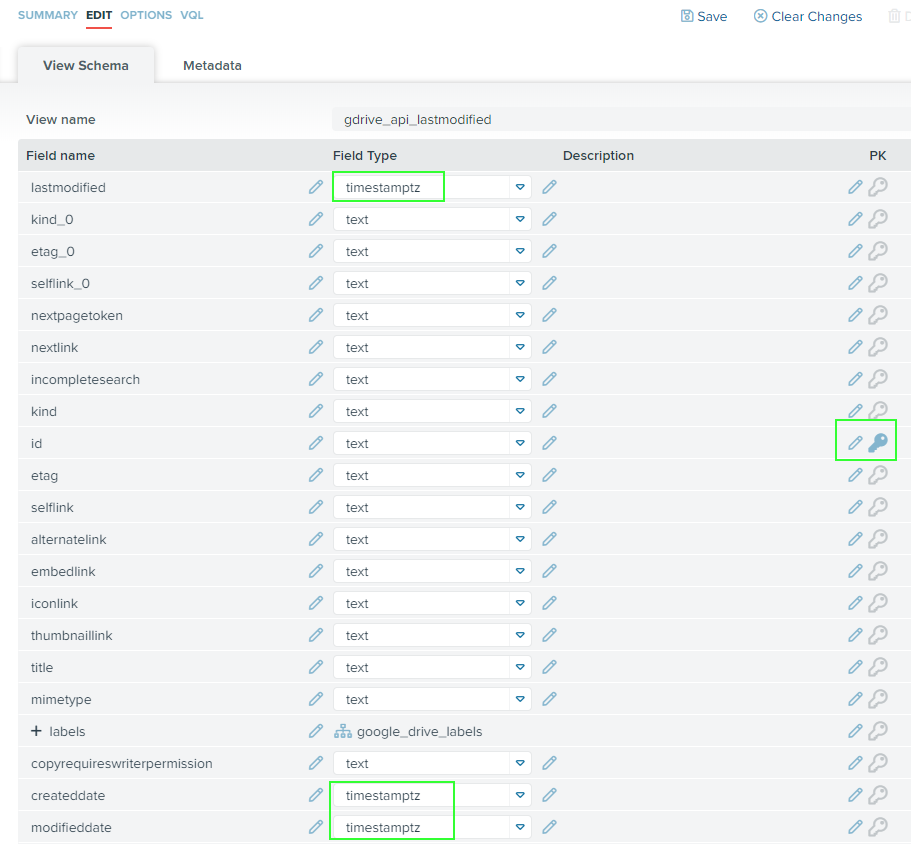Click the save disk icon

(687, 16)
